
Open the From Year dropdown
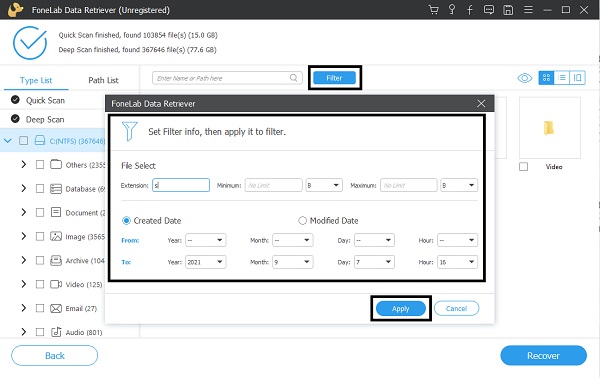click(x=205, y=240)
